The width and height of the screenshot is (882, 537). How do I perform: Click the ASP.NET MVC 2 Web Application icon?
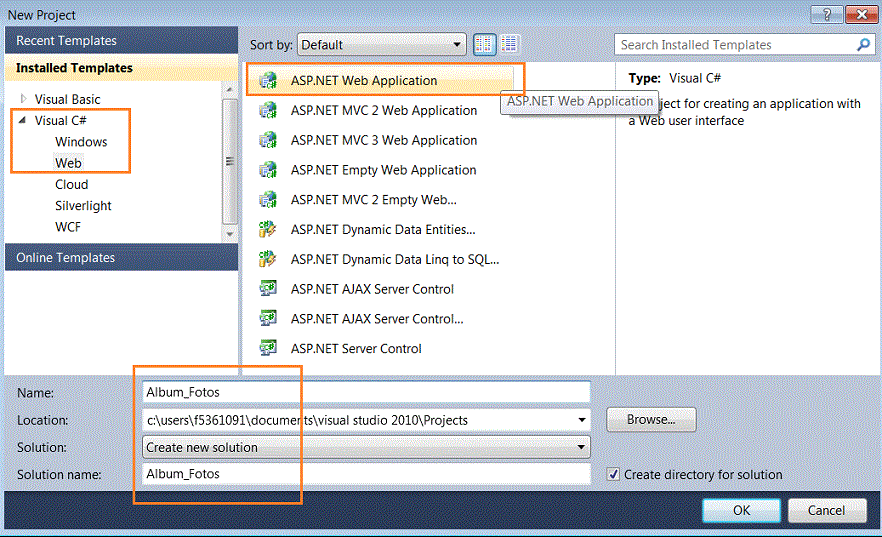[268, 110]
